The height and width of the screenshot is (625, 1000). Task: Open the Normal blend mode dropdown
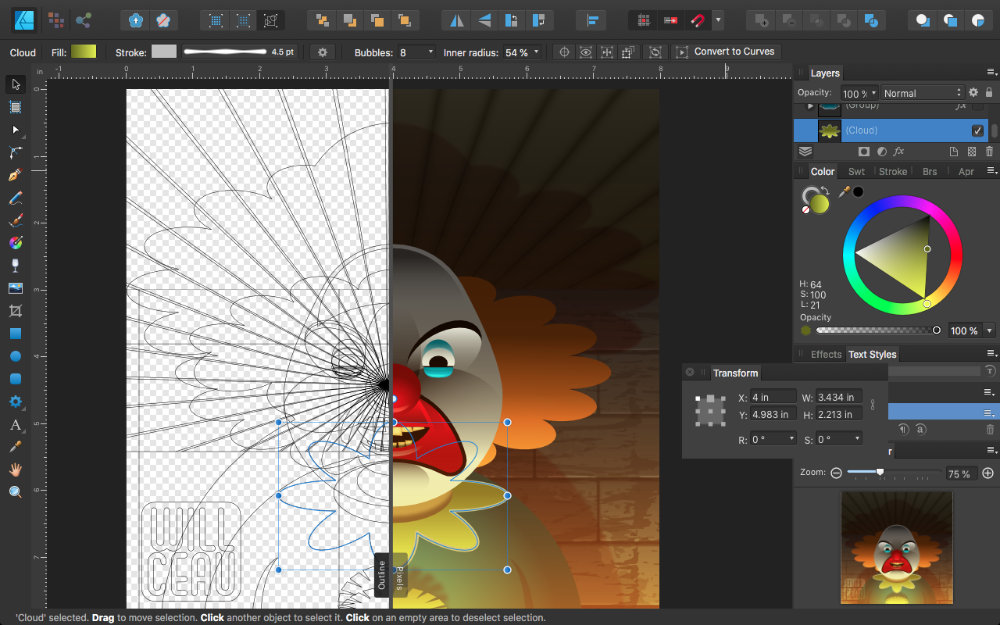(x=920, y=93)
